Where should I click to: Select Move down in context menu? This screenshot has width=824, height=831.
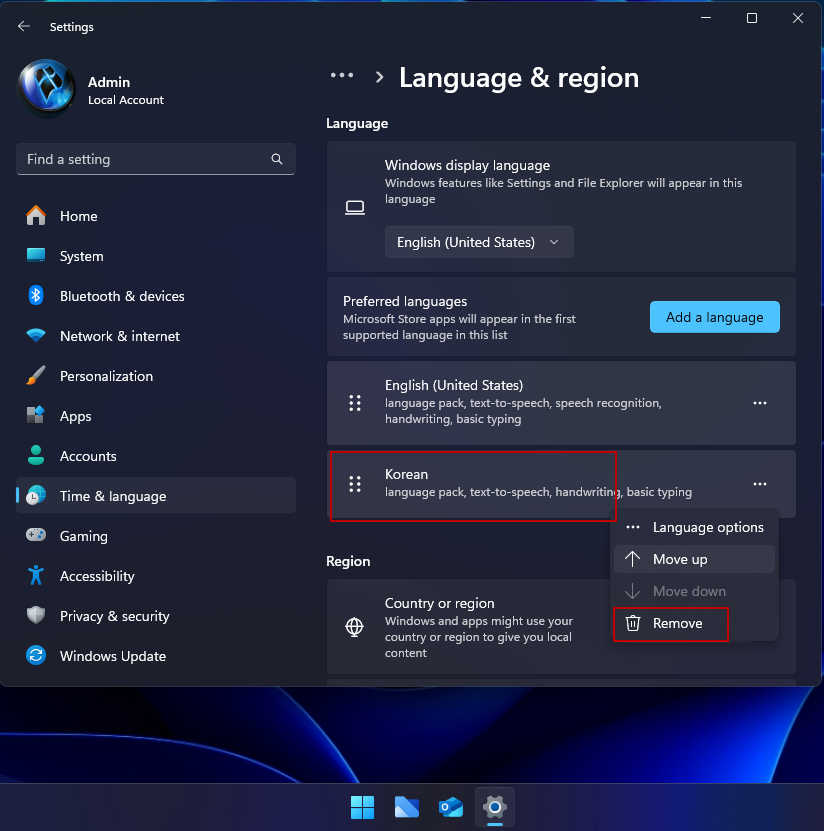(694, 591)
